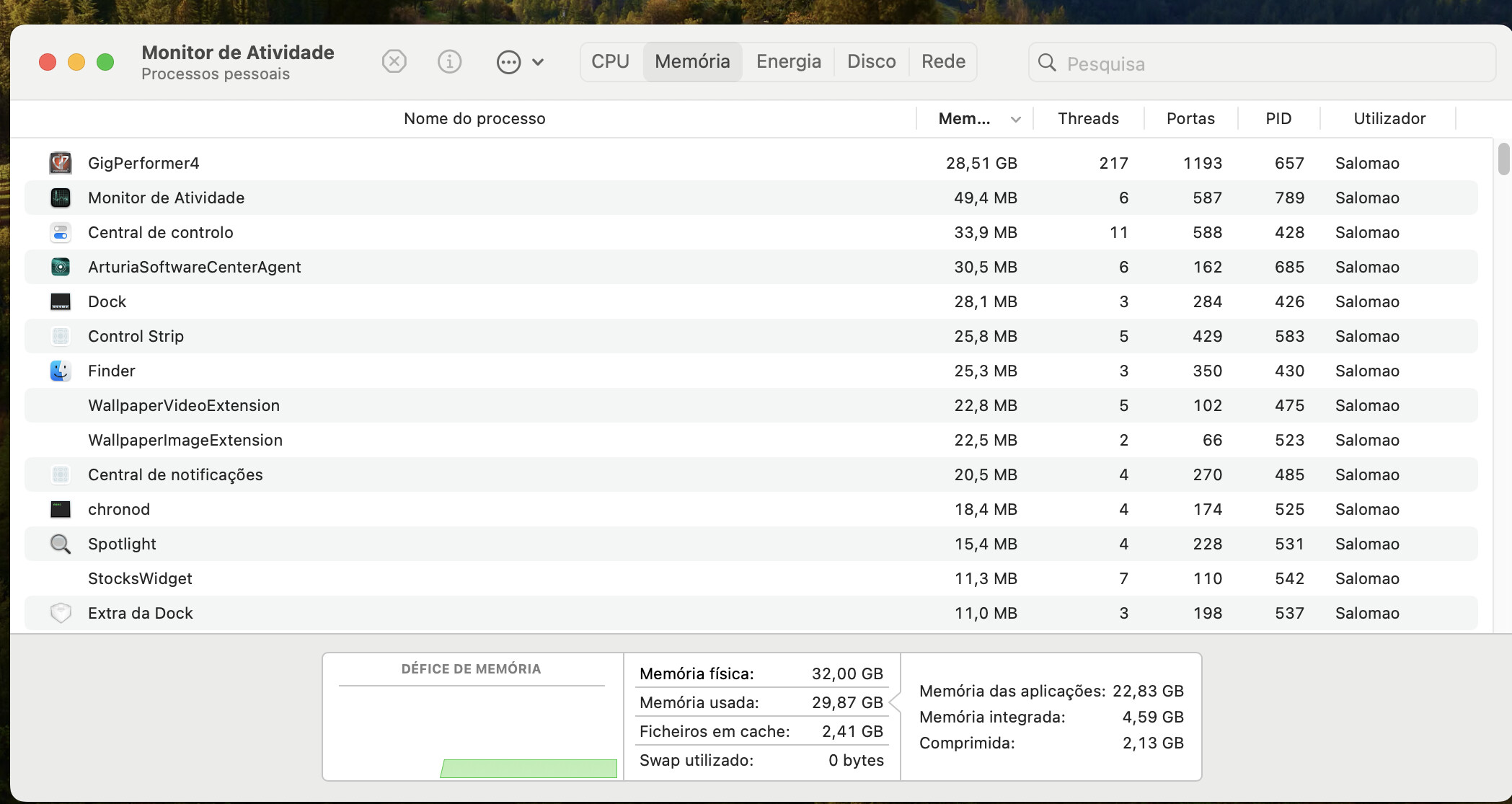The image size is (1512, 804).
Task: Switch to the CPU tab
Action: click(x=611, y=61)
